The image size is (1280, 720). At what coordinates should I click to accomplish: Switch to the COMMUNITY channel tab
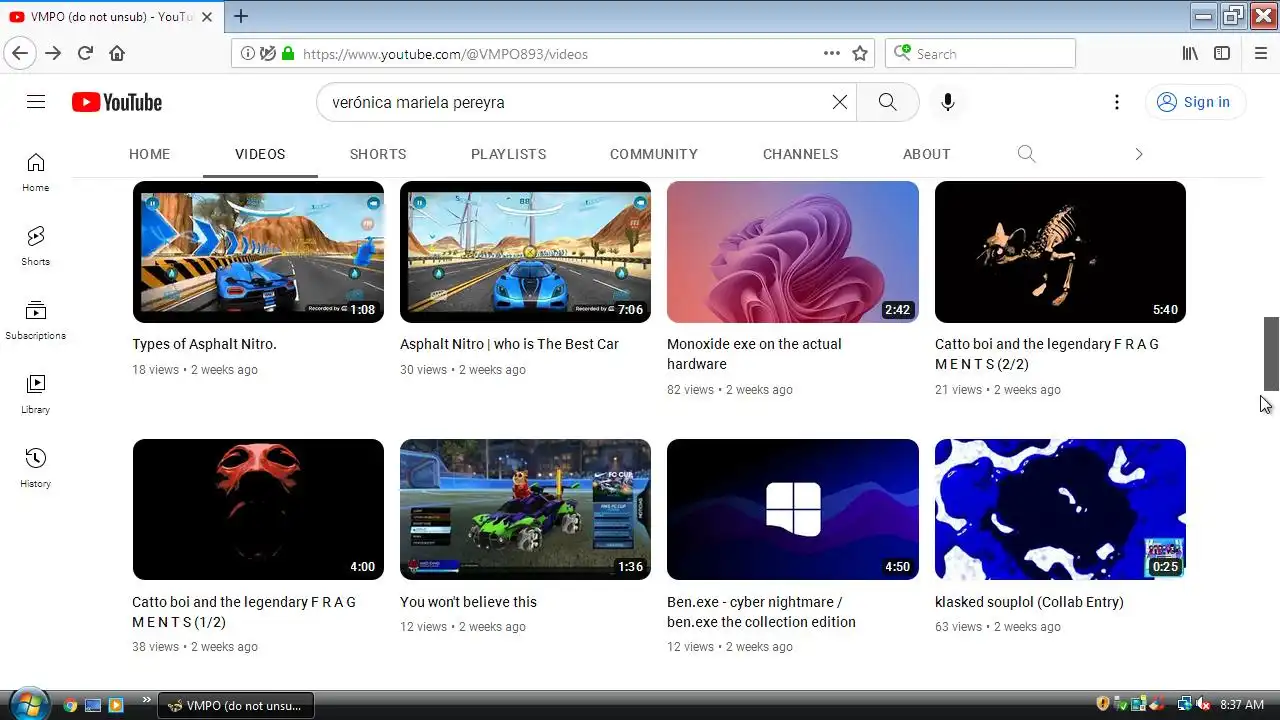click(654, 154)
